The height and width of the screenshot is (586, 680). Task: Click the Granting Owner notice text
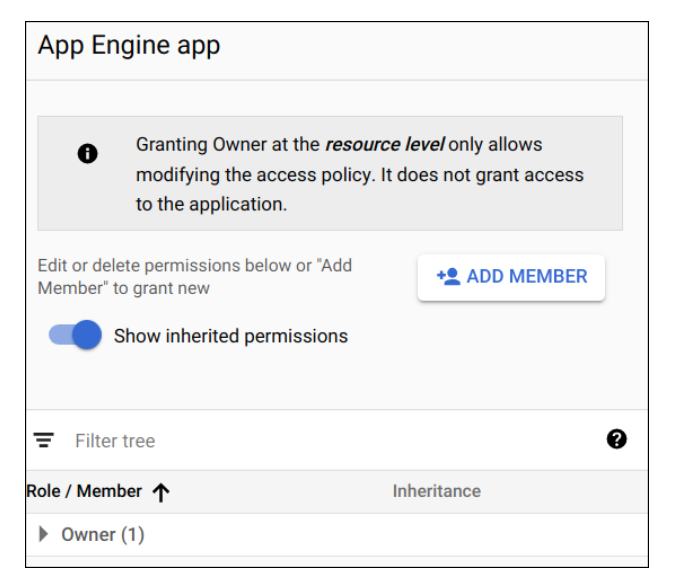pyautogui.click(x=360, y=174)
